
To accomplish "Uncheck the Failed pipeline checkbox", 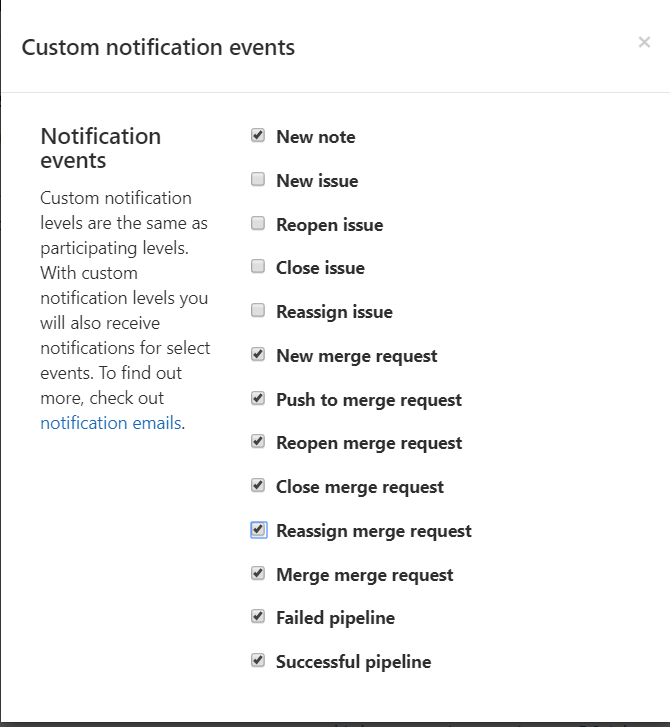I will click(258, 617).
